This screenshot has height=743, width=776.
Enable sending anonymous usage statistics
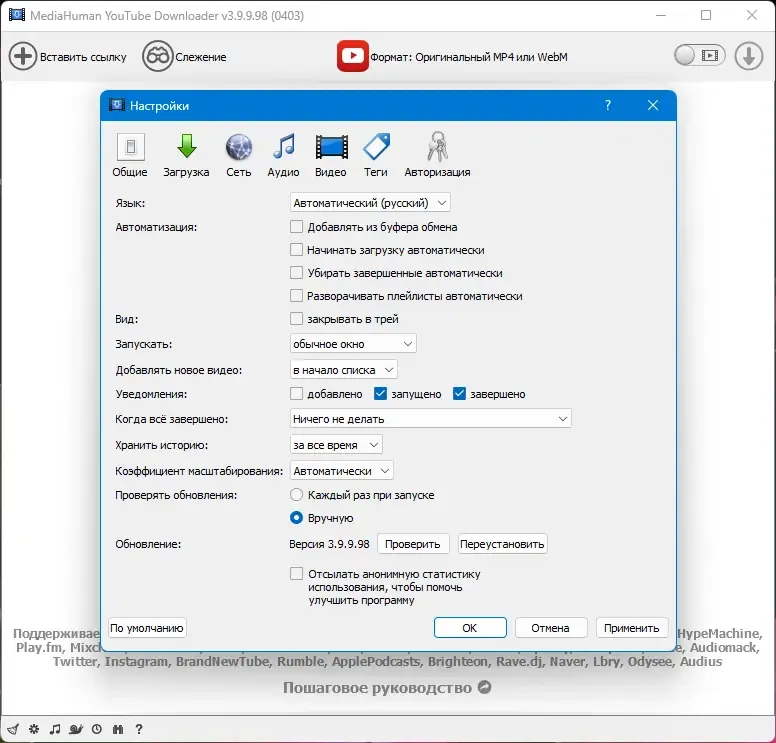pyautogui.click(x=296, y=574)
